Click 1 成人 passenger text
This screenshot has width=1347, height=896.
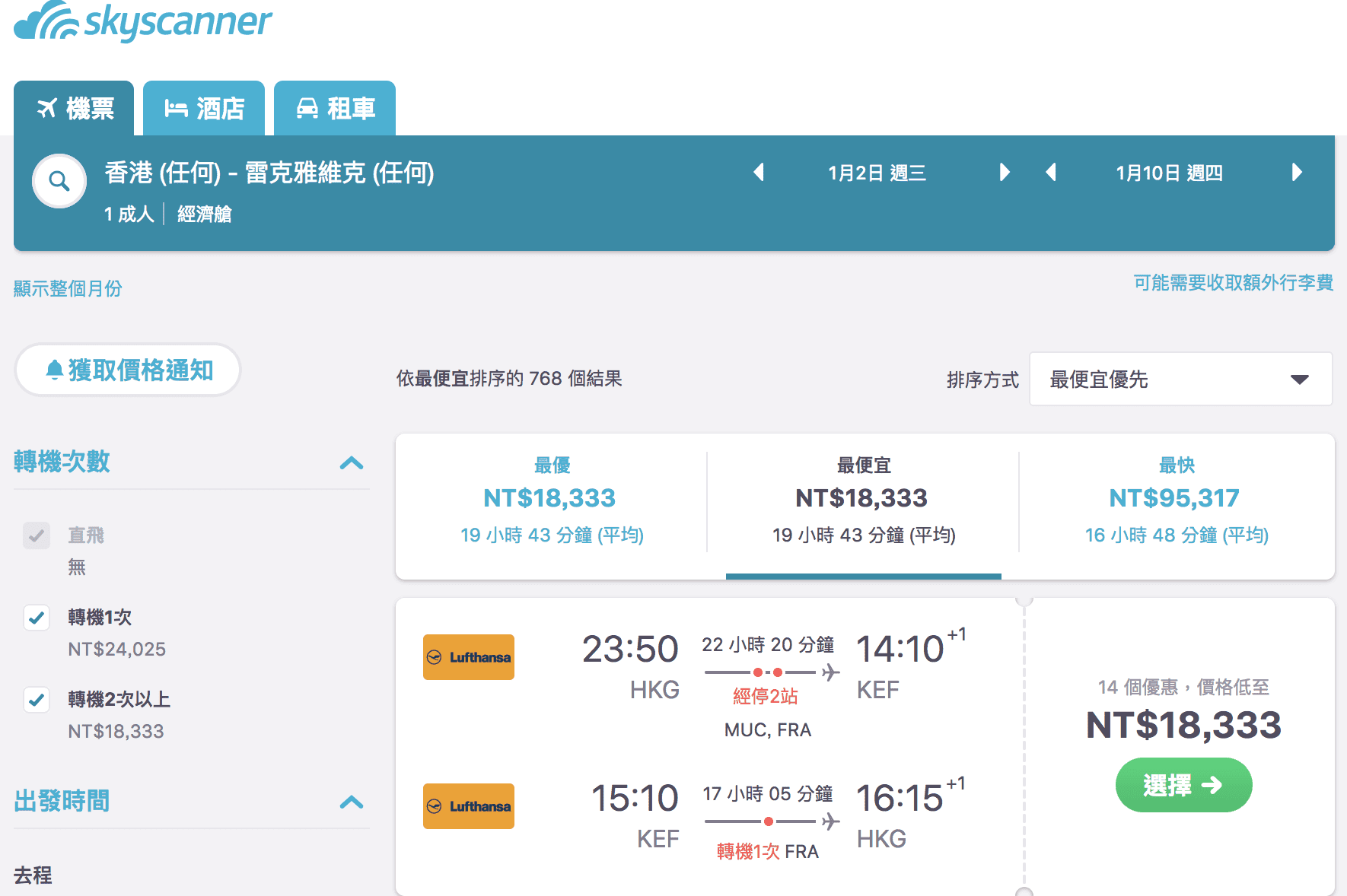(129, 214)
